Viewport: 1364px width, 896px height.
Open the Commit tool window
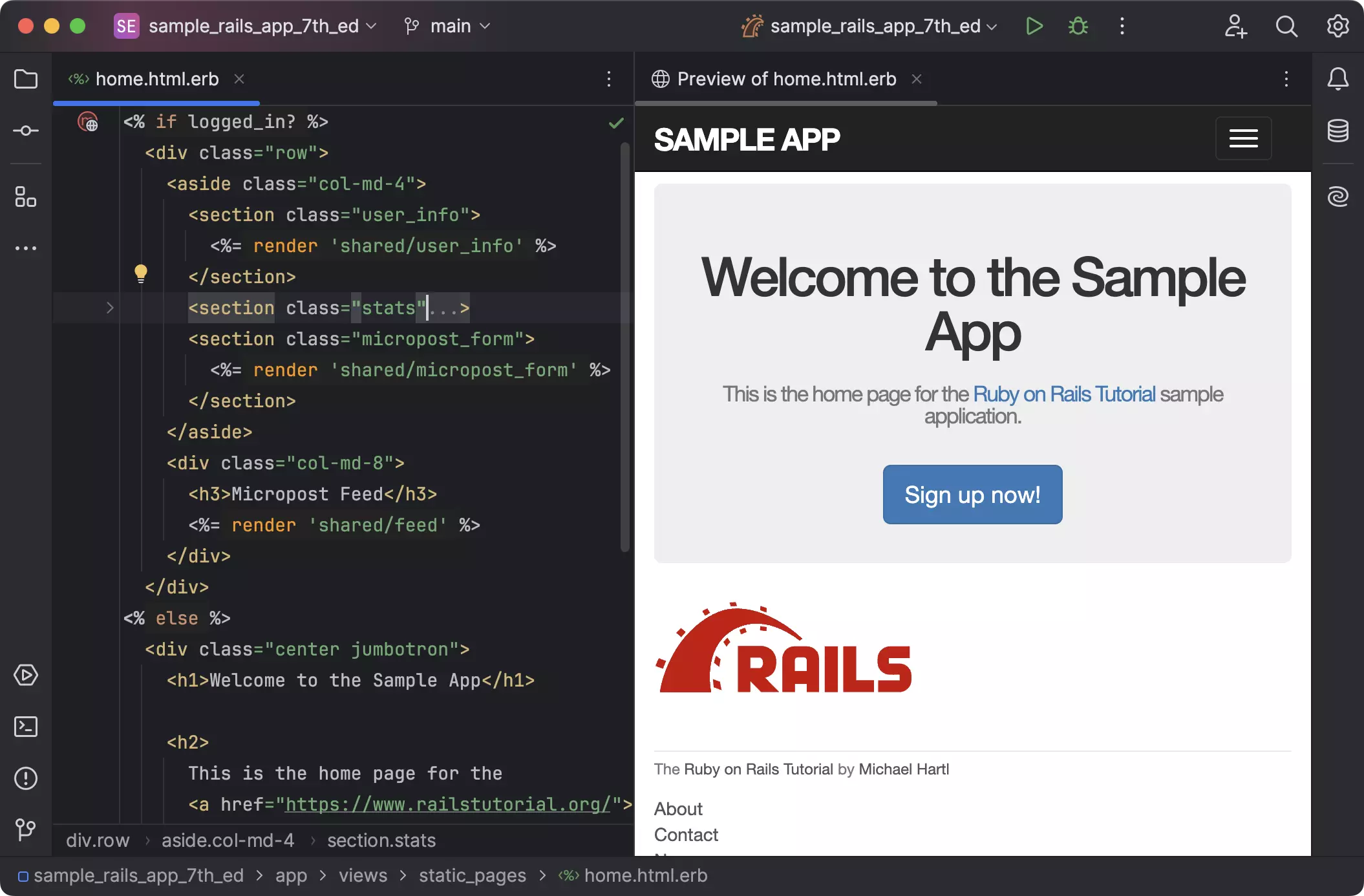(x=26, y=131)
